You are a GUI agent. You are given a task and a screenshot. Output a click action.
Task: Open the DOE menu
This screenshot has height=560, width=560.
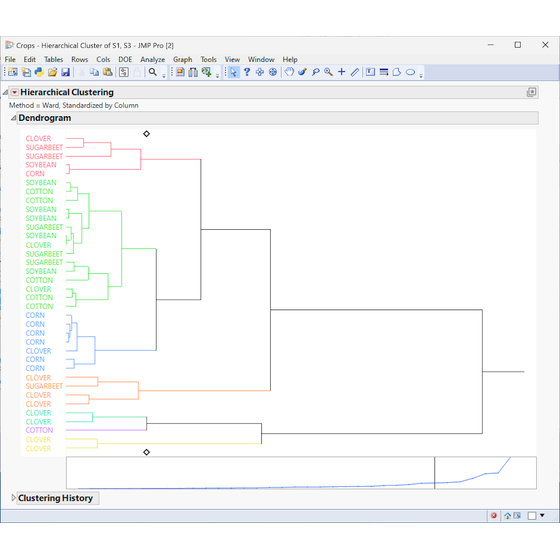[125, 60]
